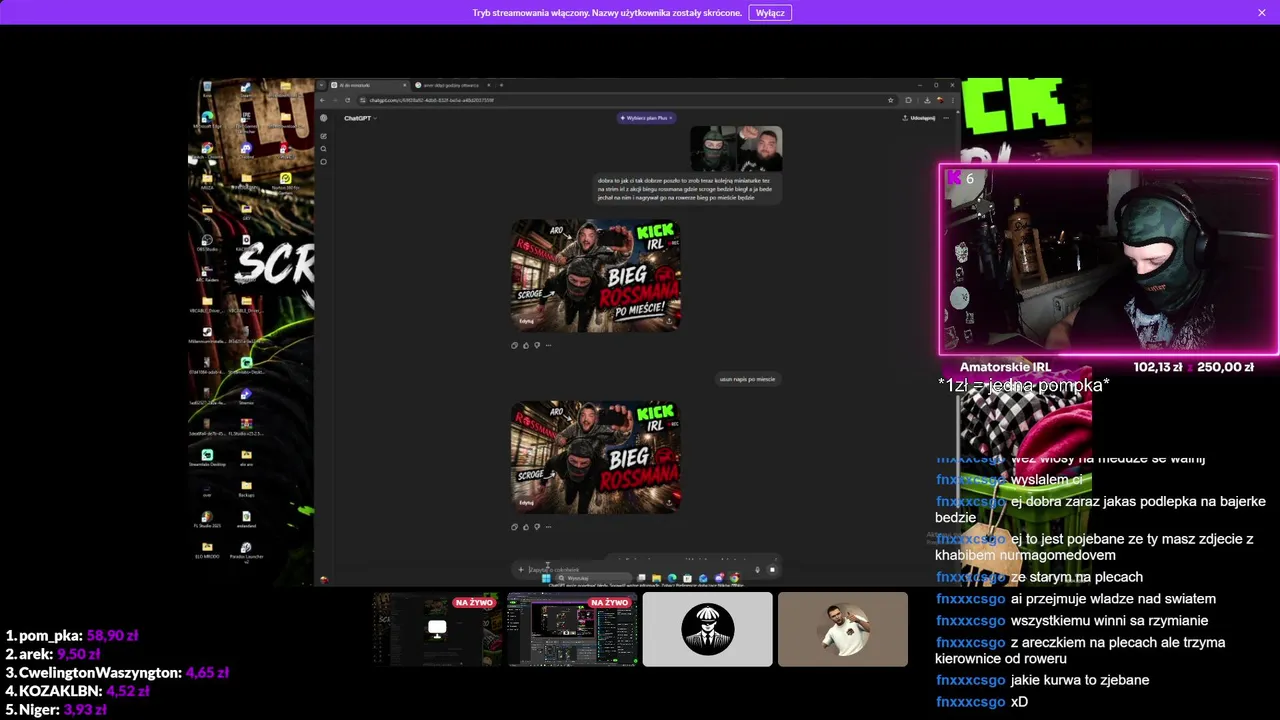Viewport: 1280px width, 720px height.
Task: Open the hat-and-mustache logo stream thumbnail
Action: [x=707, y=629]
